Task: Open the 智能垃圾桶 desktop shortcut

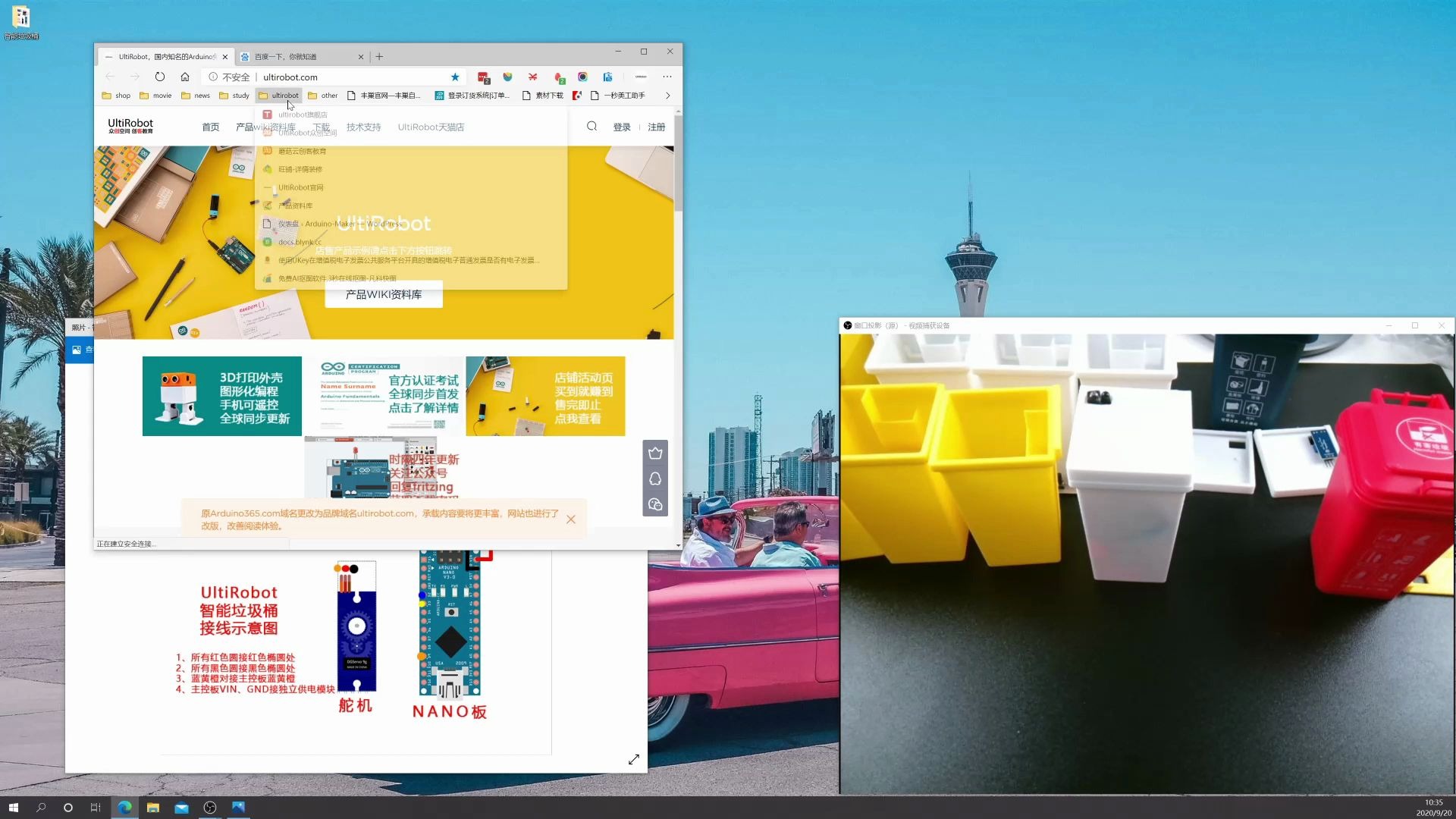Action: (21, 22)
